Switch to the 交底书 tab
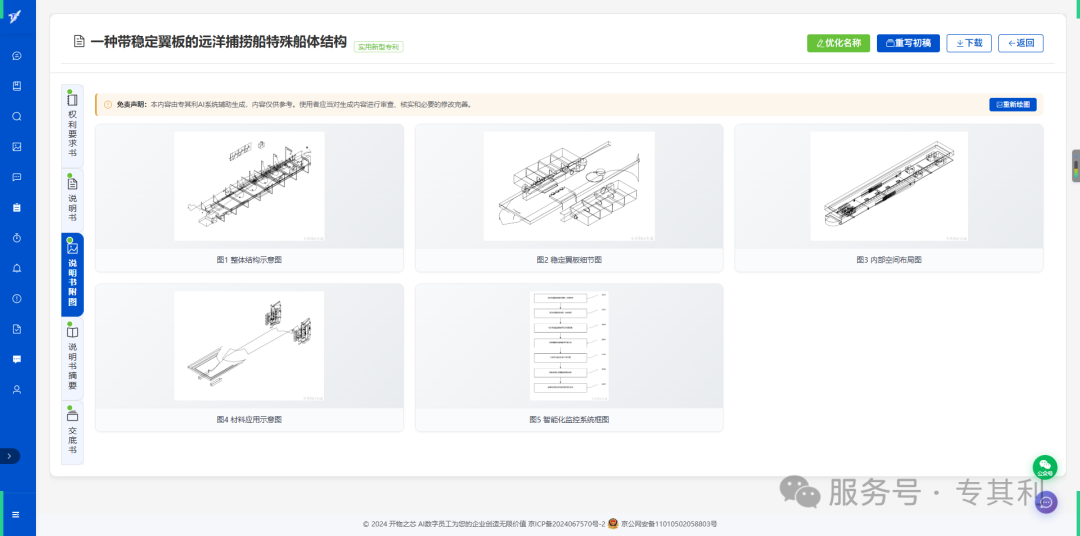The image size is (1080, 536). click(72, 433)
